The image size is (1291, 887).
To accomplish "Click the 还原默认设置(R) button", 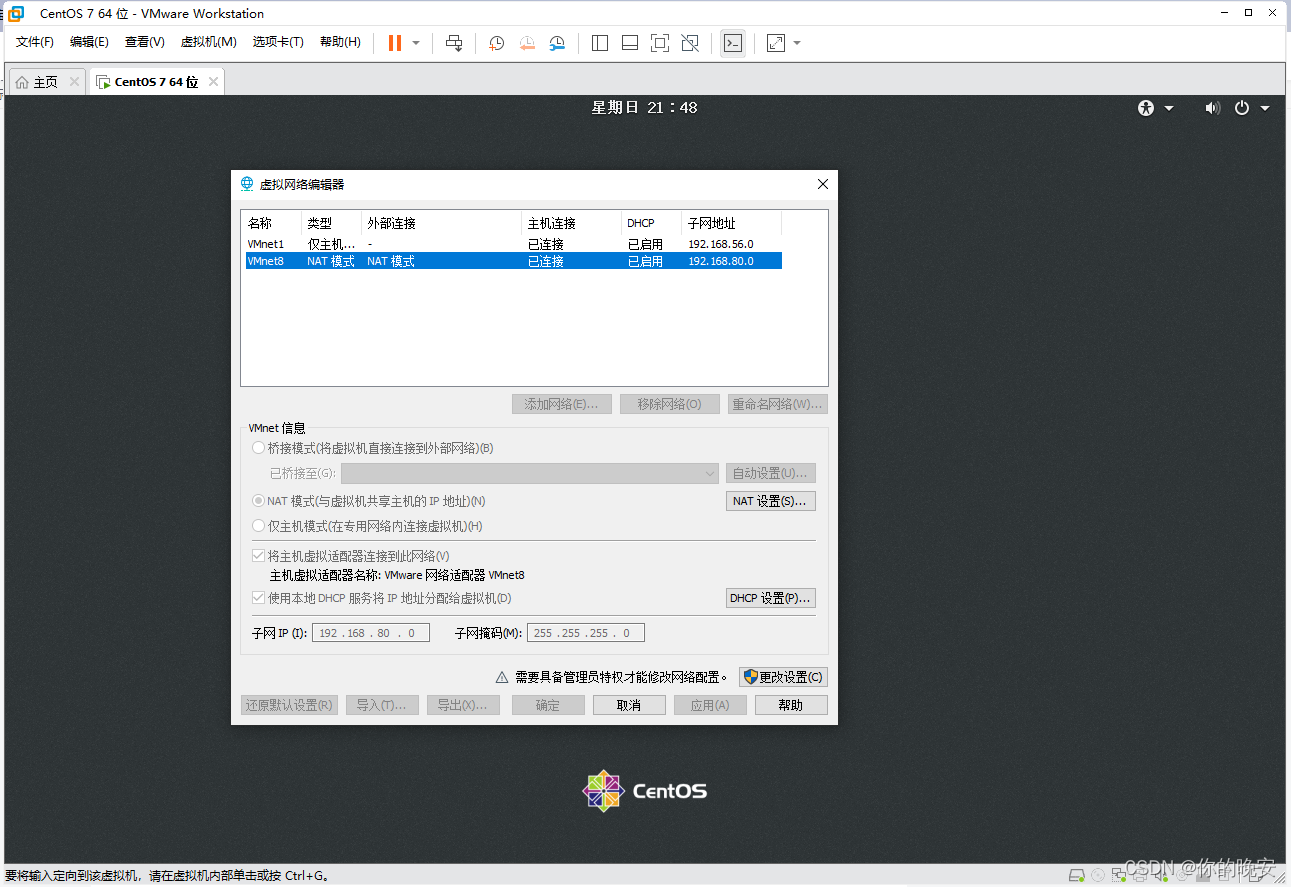I will (289, 705).
